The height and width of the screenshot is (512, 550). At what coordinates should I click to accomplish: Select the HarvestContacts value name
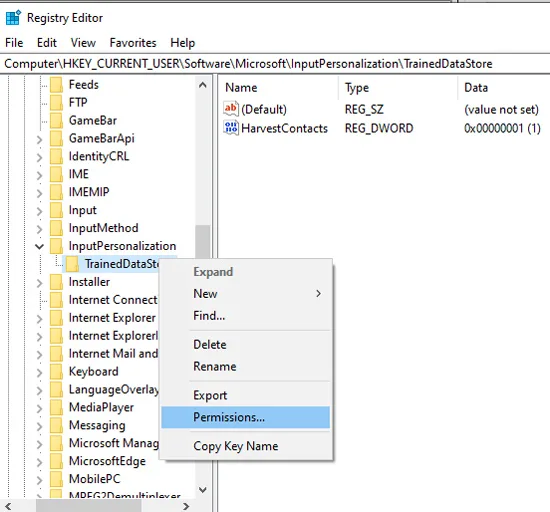click(284, 128)
